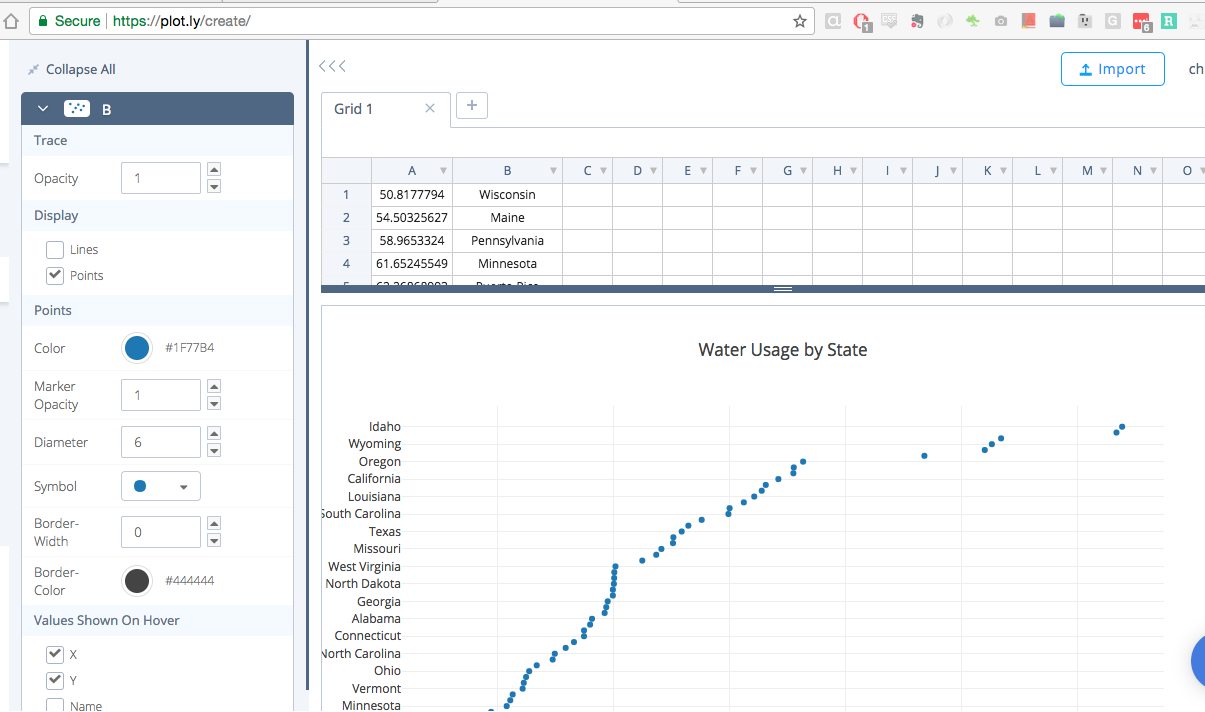Decrease Border-Width with down arrow
The width and height of the screenshot is (1205, 712).
coord(214,540)
